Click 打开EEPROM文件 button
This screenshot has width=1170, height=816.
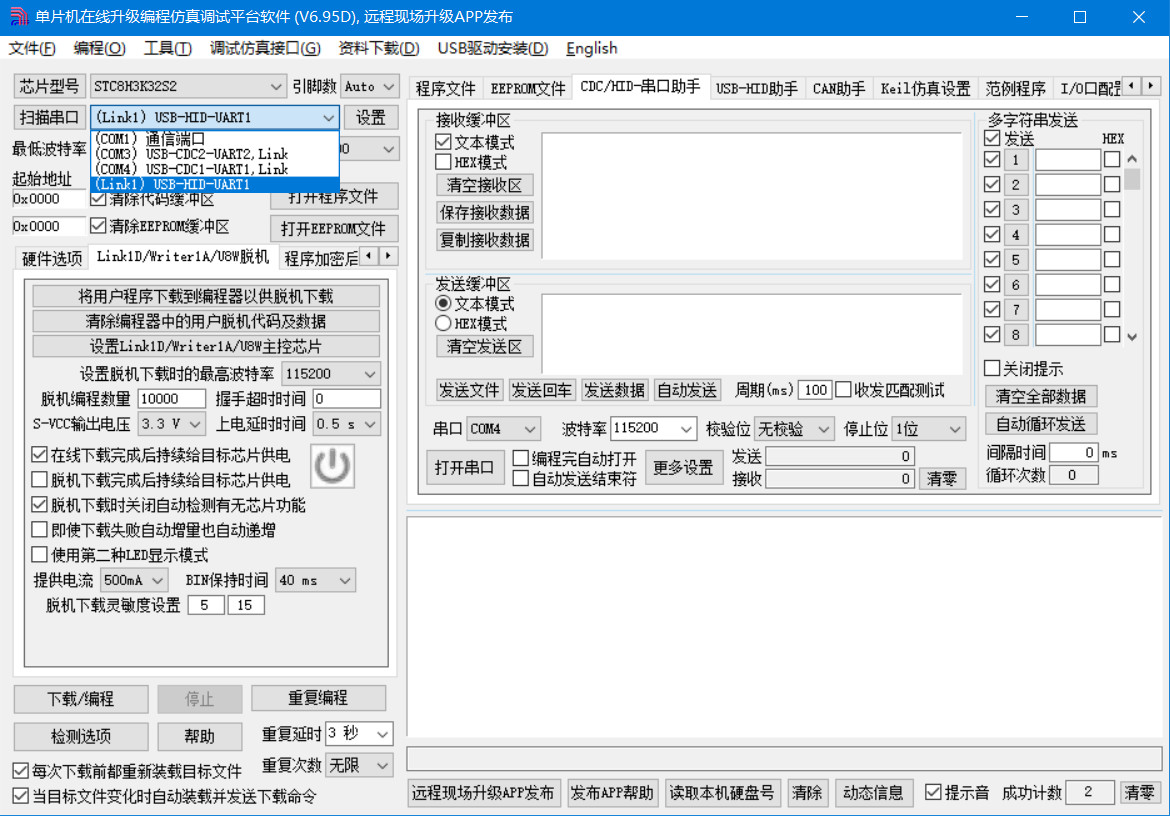[334, 229]
